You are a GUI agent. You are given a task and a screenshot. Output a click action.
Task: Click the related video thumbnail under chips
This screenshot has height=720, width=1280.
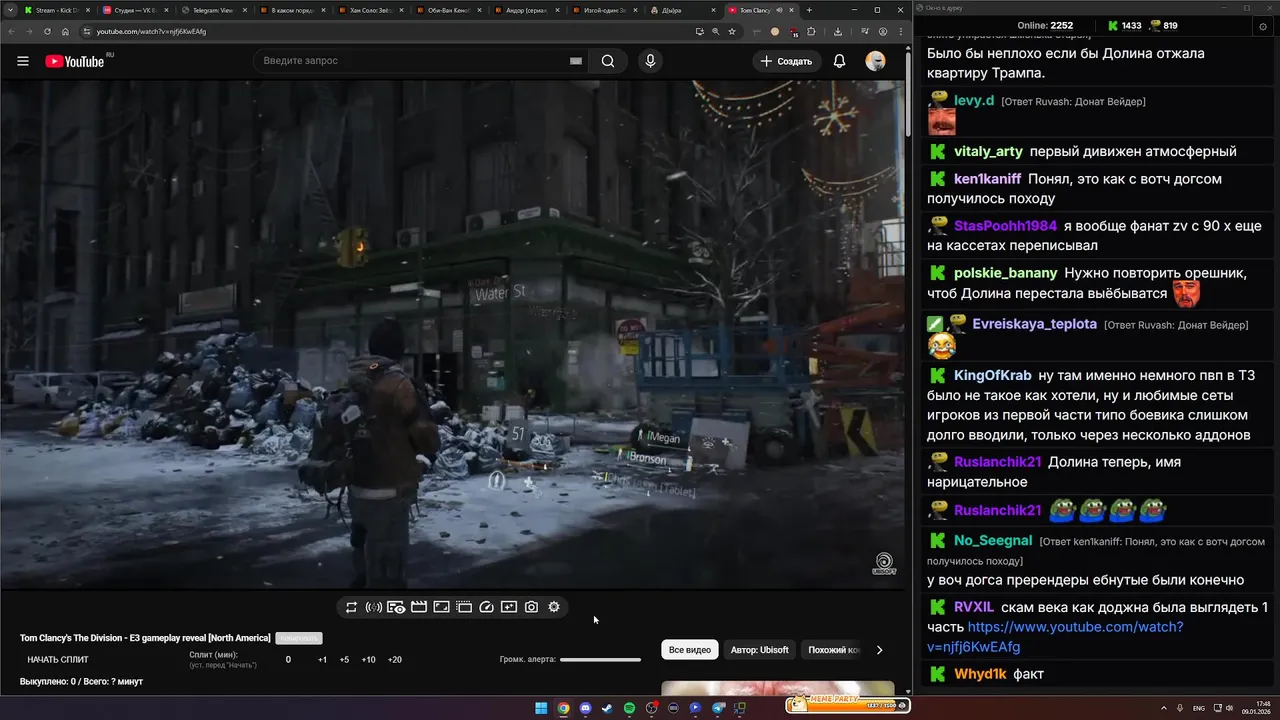tap(778, 688)
